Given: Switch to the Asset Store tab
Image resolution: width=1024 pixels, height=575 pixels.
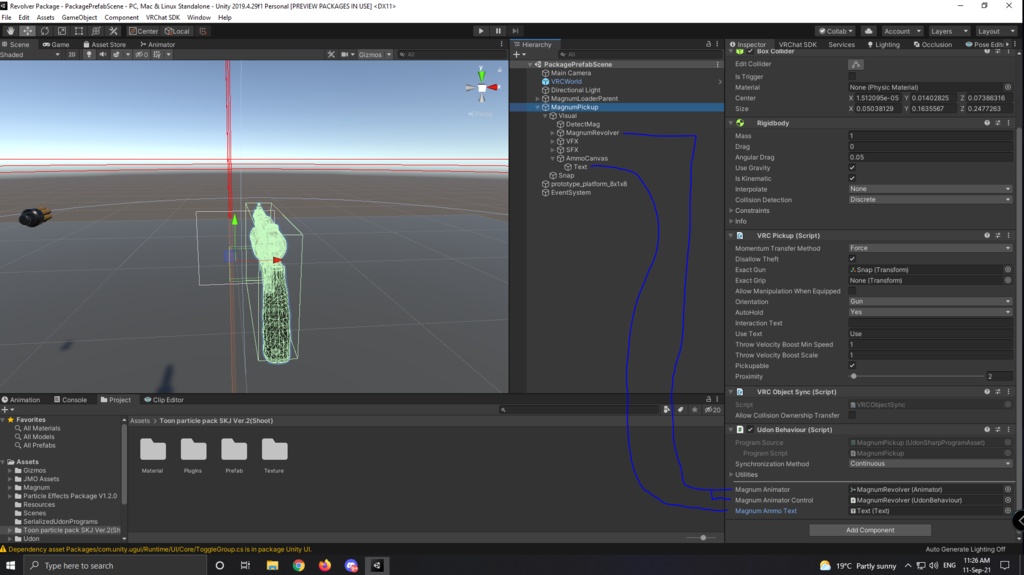Looking at the screenshot, I should point(104,44).
